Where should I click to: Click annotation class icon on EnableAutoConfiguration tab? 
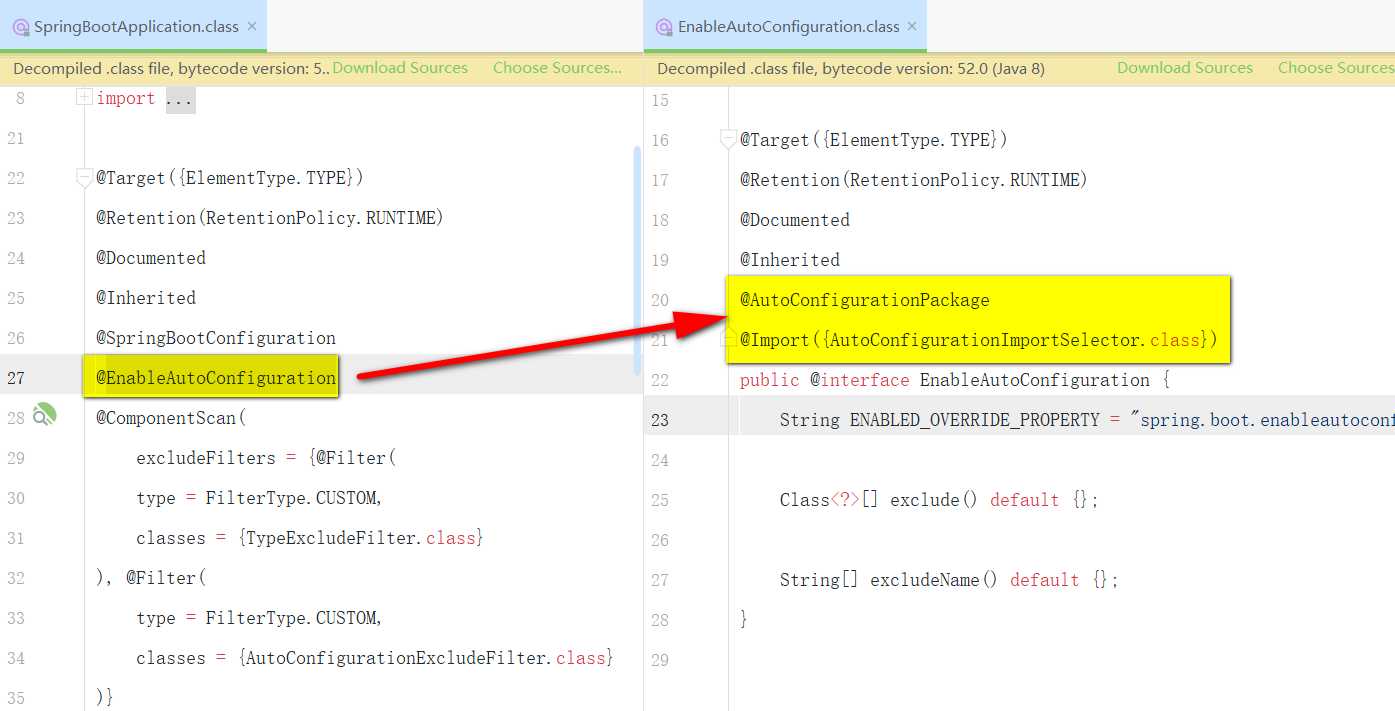click(664, 27)
